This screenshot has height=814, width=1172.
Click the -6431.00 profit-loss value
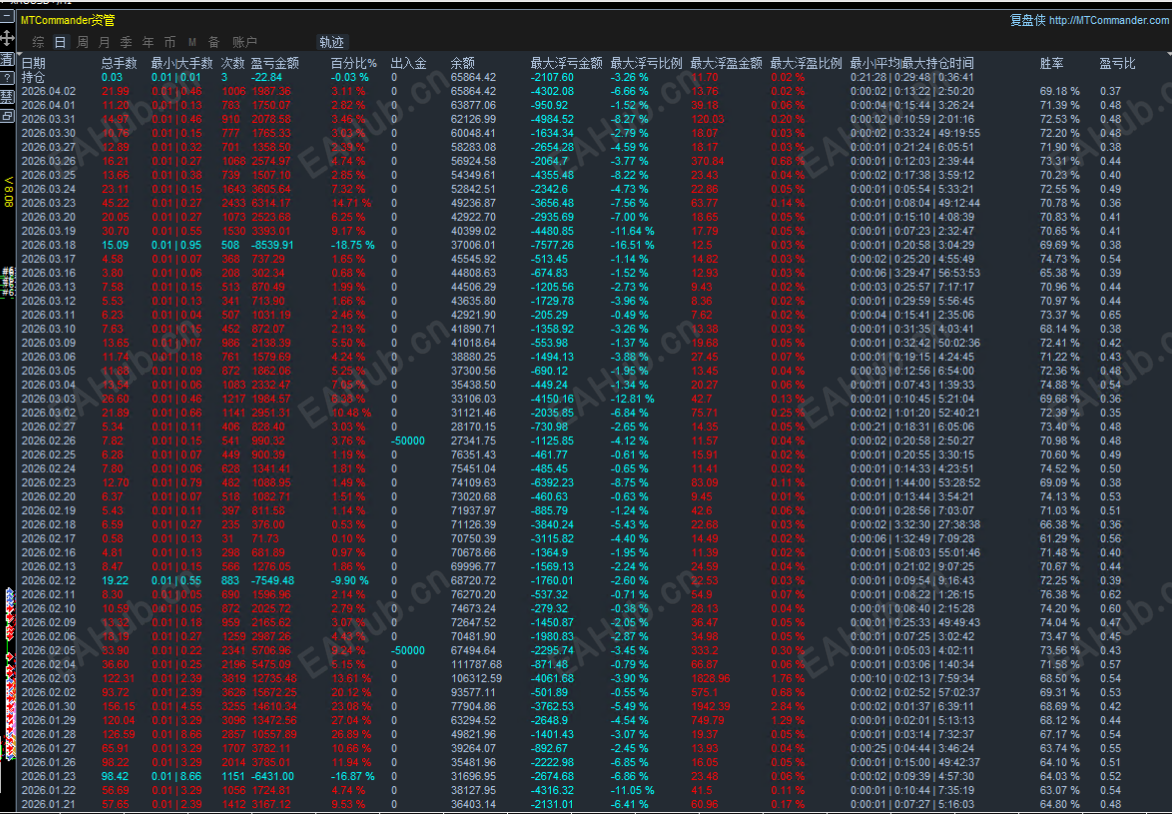273,777
